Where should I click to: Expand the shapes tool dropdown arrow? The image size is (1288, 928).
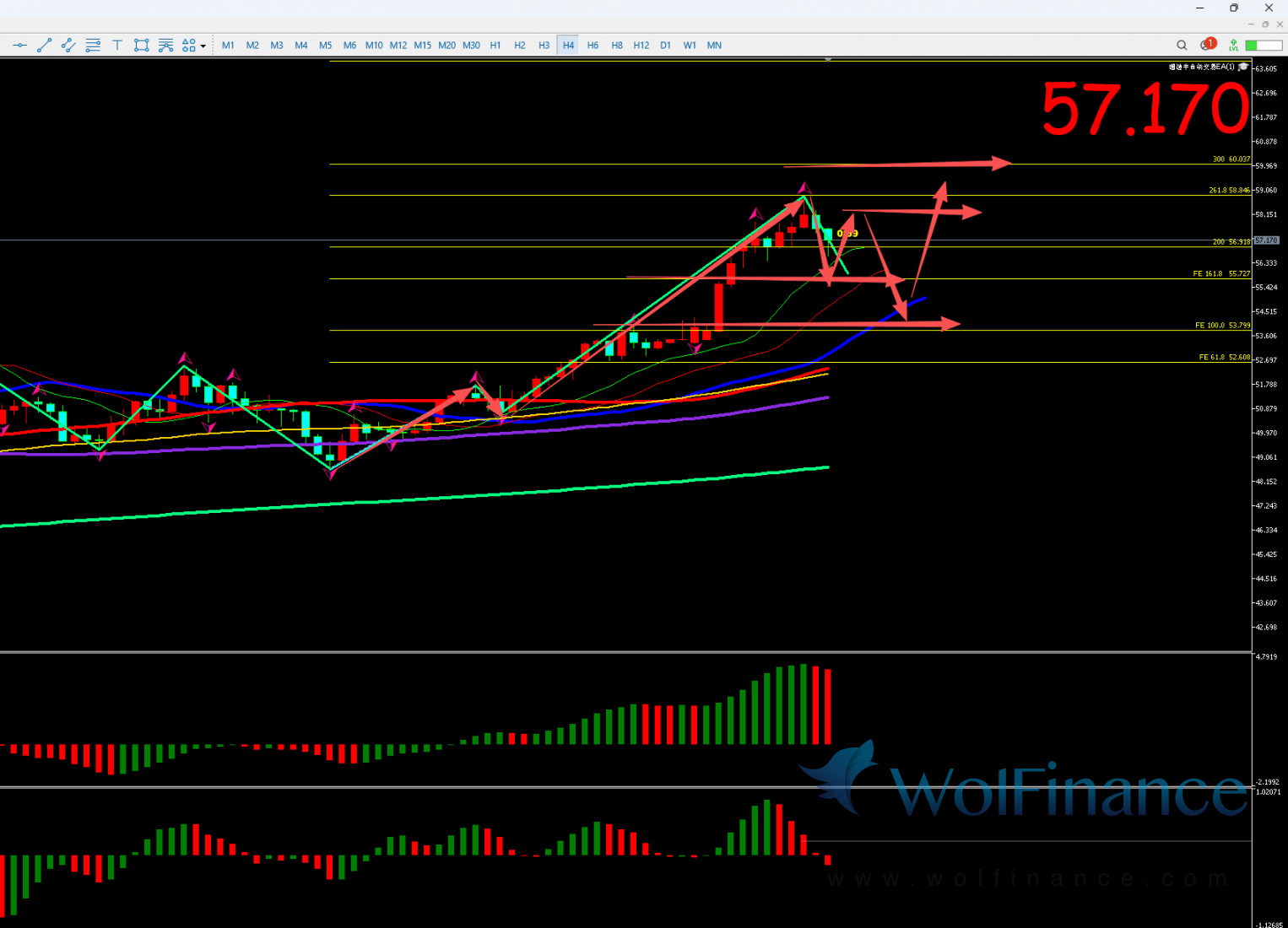tap(203, 46)
